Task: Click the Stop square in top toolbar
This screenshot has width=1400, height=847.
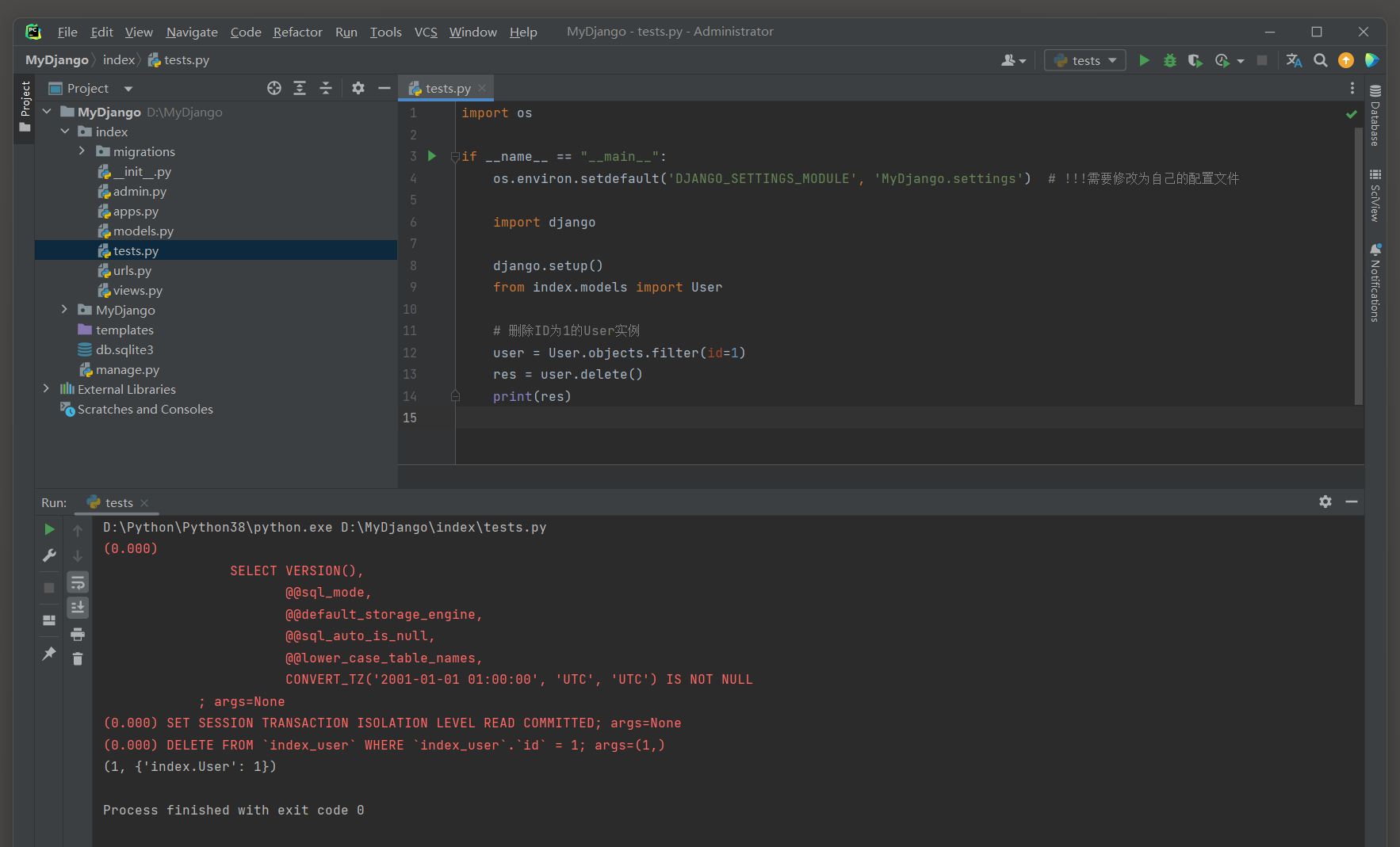Action: click(1262, 60)
